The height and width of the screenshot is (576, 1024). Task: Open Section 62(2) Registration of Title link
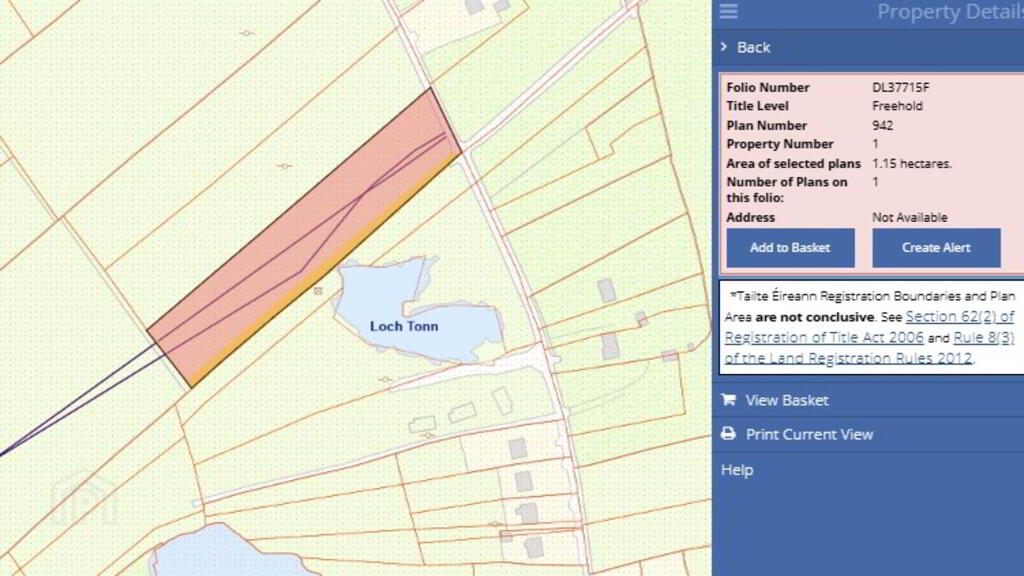(x=869, y=327)
